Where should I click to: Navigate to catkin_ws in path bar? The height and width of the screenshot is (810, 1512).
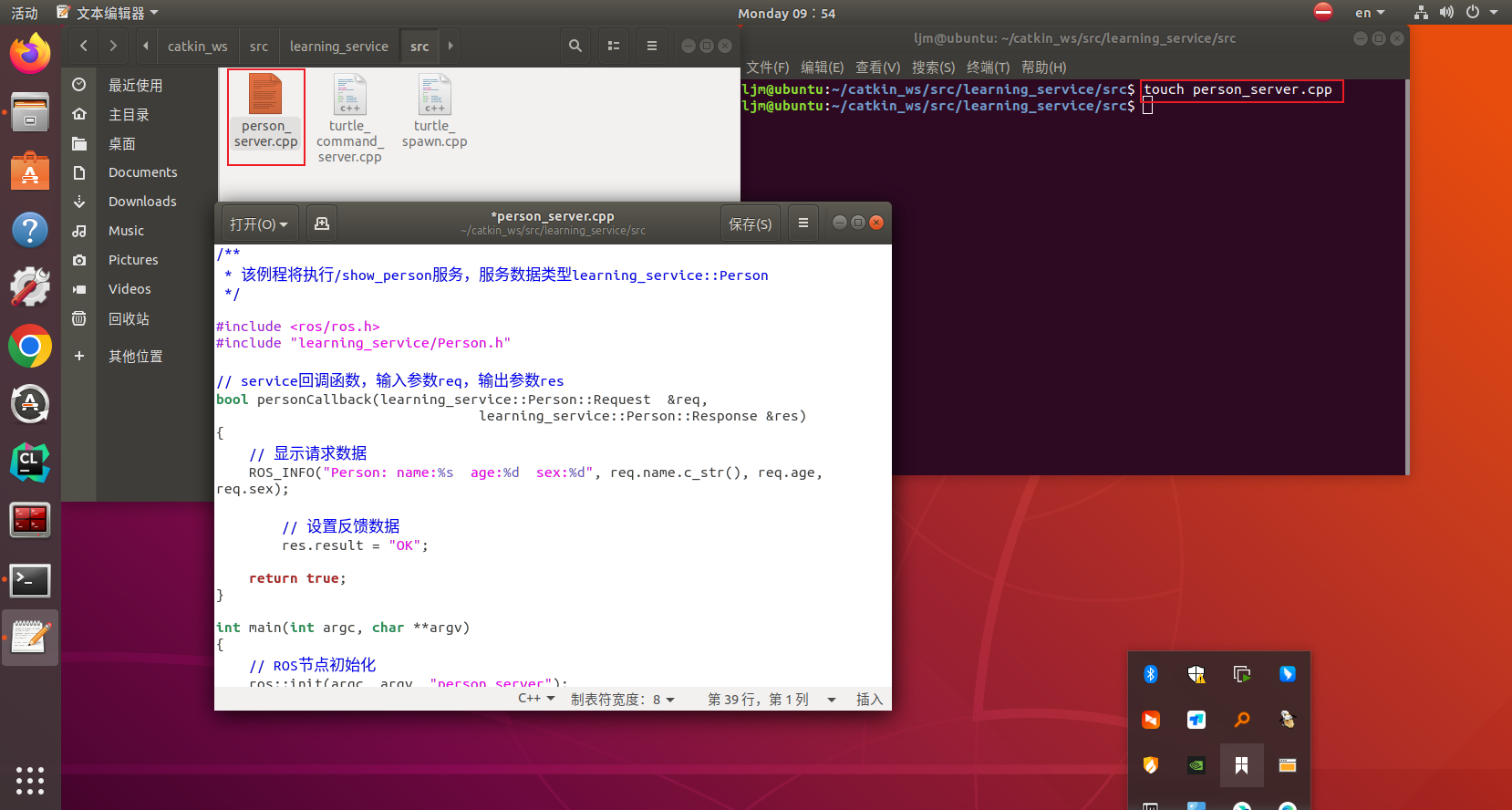point(198,46)
